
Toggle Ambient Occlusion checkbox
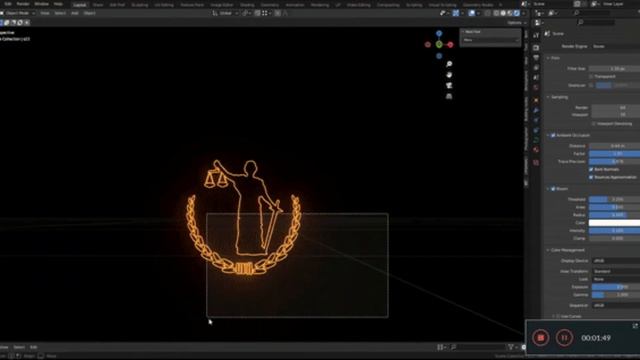tap(553, 135)
